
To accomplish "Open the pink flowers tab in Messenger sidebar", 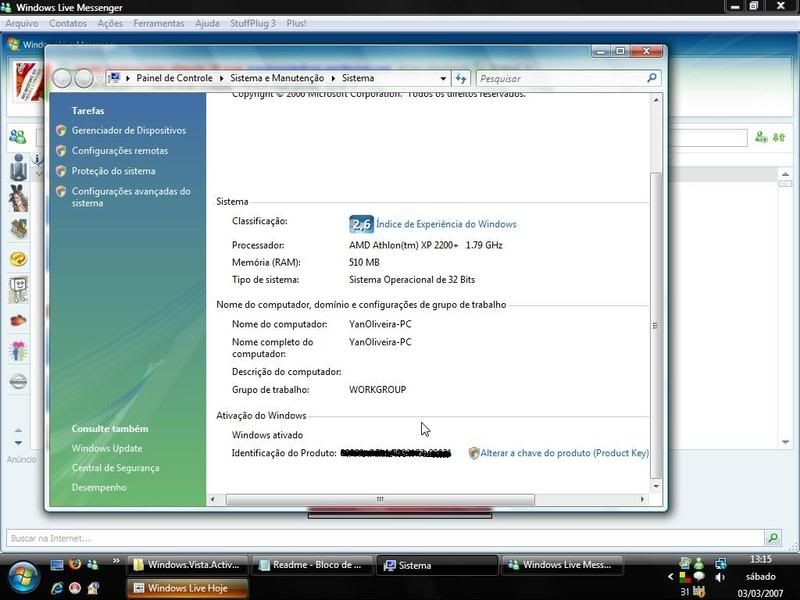I will coord(18,351).
